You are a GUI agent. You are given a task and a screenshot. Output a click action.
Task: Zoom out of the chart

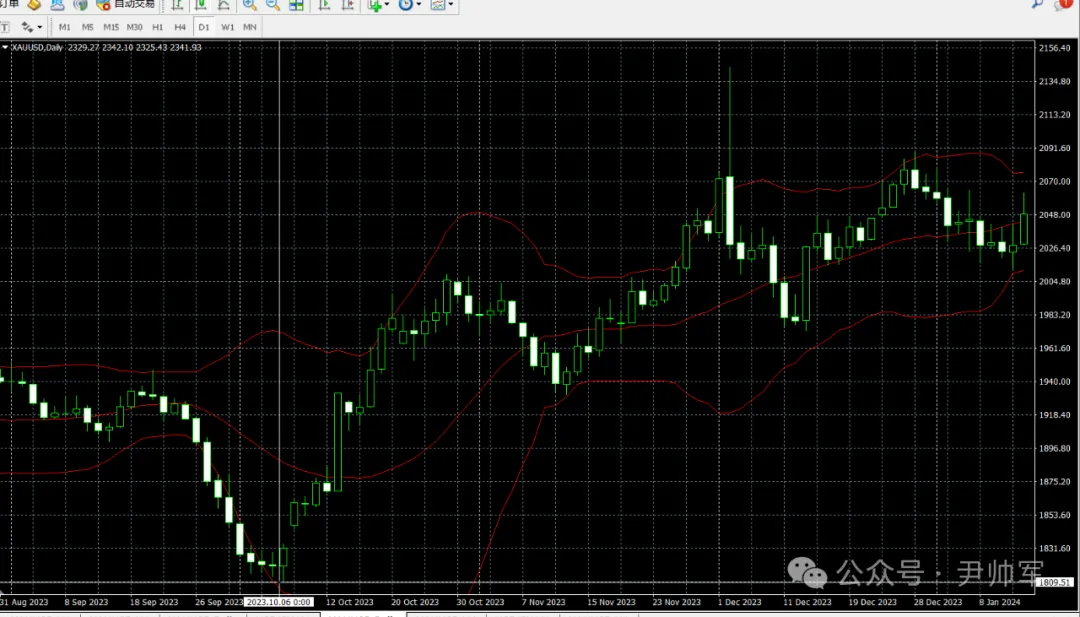273,5
